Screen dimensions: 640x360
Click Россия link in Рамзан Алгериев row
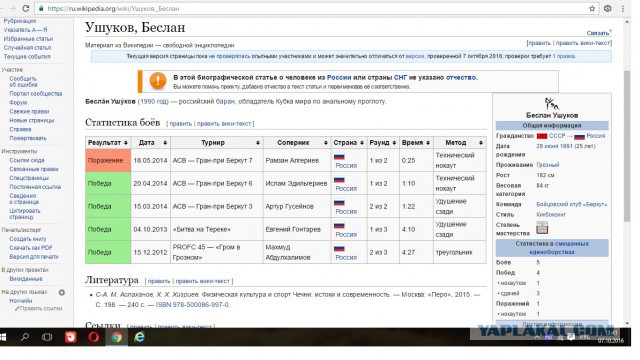pos(346,165)
